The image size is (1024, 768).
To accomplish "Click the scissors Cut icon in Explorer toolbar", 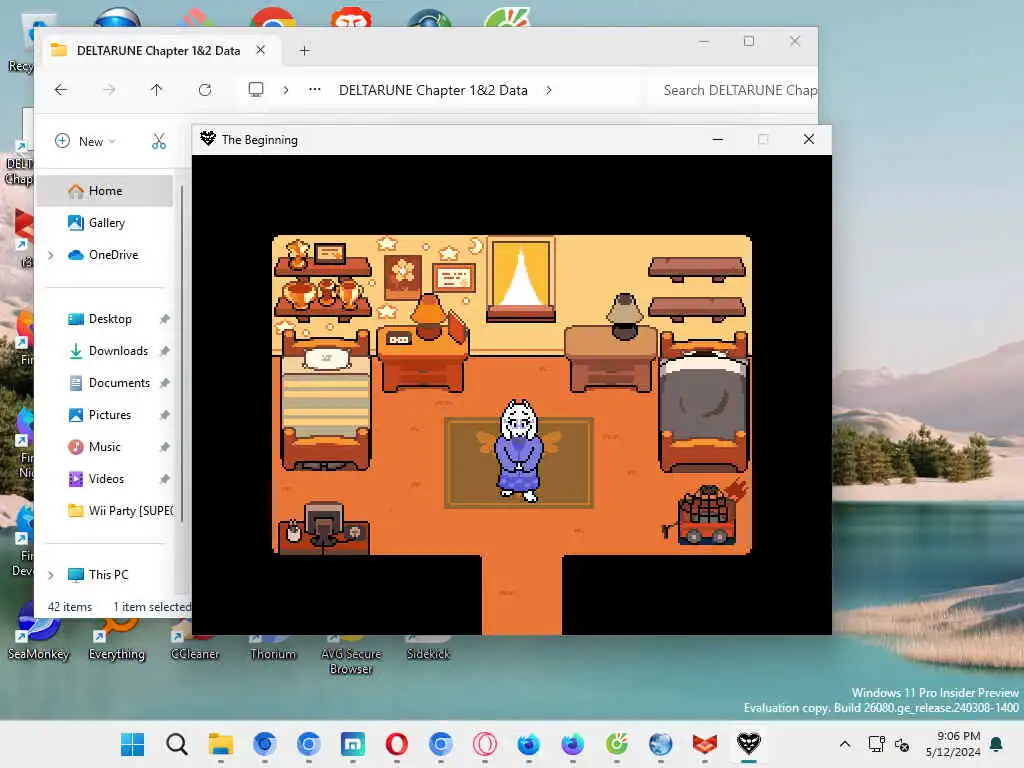I will pyautogui.click(x=159, y=141).
